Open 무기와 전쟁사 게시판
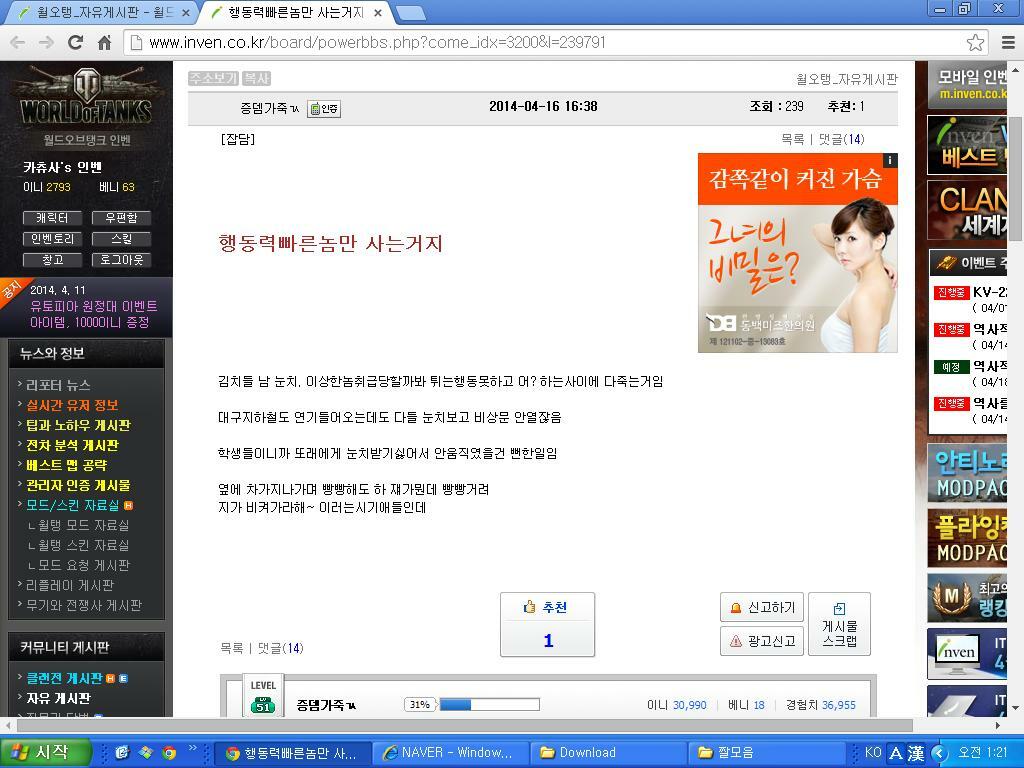Viewport: 1024px width, 768px height. pyautogui.click(x=84, y=605)
